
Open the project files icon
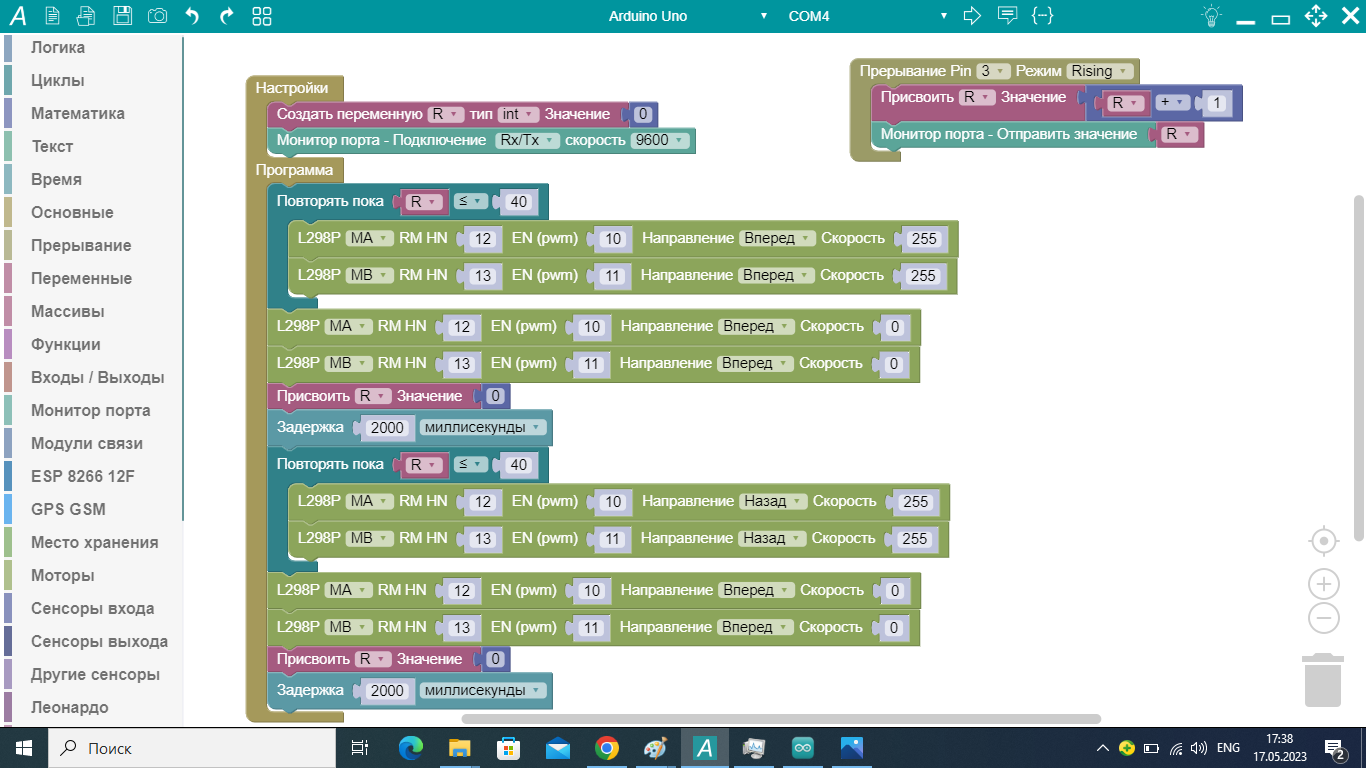pos(87,16)
